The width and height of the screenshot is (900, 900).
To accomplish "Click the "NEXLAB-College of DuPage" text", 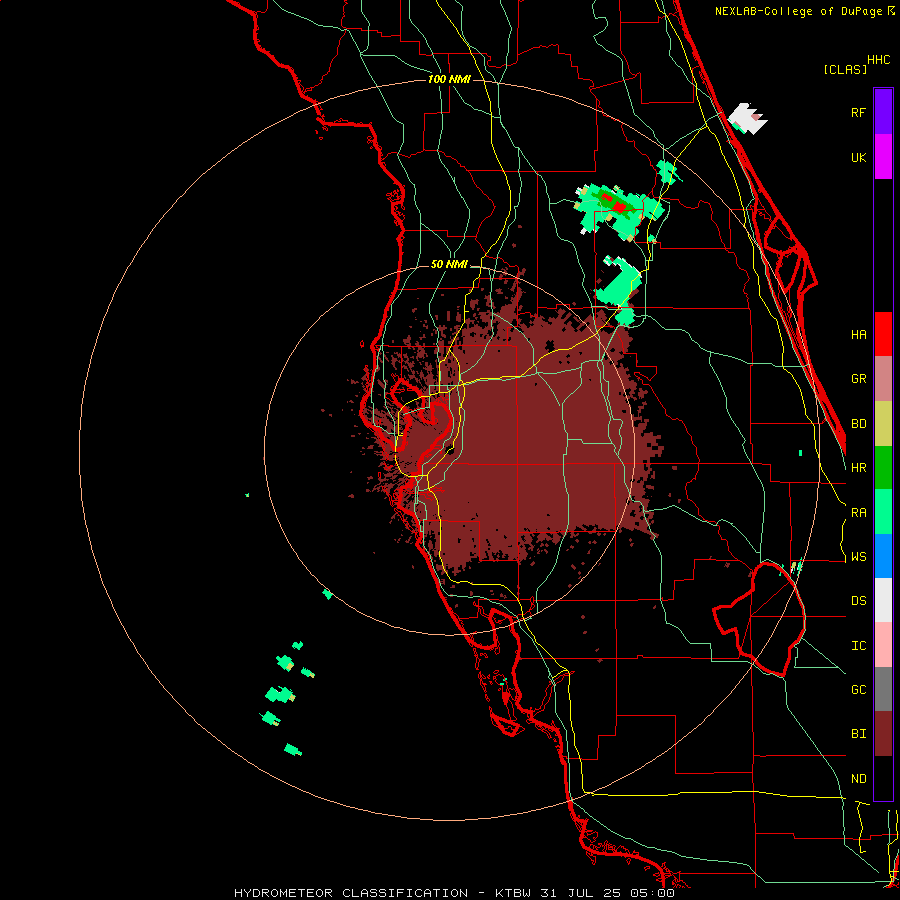I will point(799,11).
